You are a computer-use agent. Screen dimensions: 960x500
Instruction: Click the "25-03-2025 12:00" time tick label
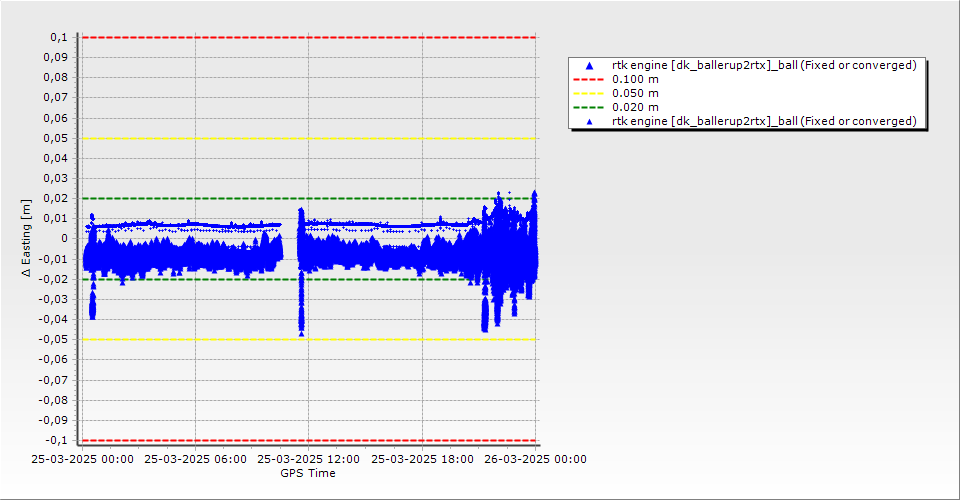coord(309,459)
